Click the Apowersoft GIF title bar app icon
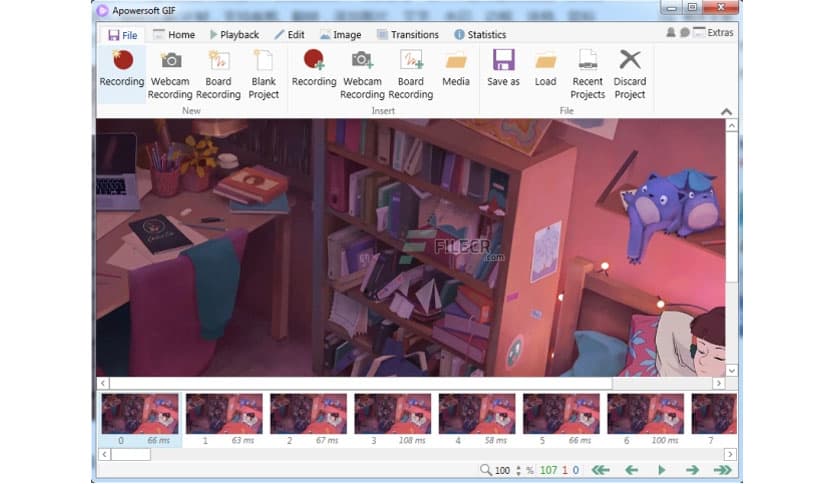Viewport: 836px width, 484px height. tap(102, 10)
